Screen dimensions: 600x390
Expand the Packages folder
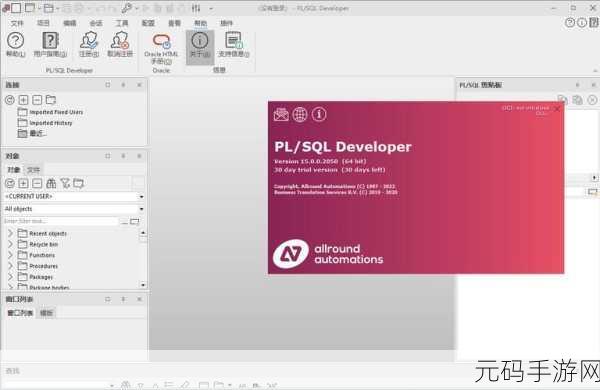coord(10,276)
